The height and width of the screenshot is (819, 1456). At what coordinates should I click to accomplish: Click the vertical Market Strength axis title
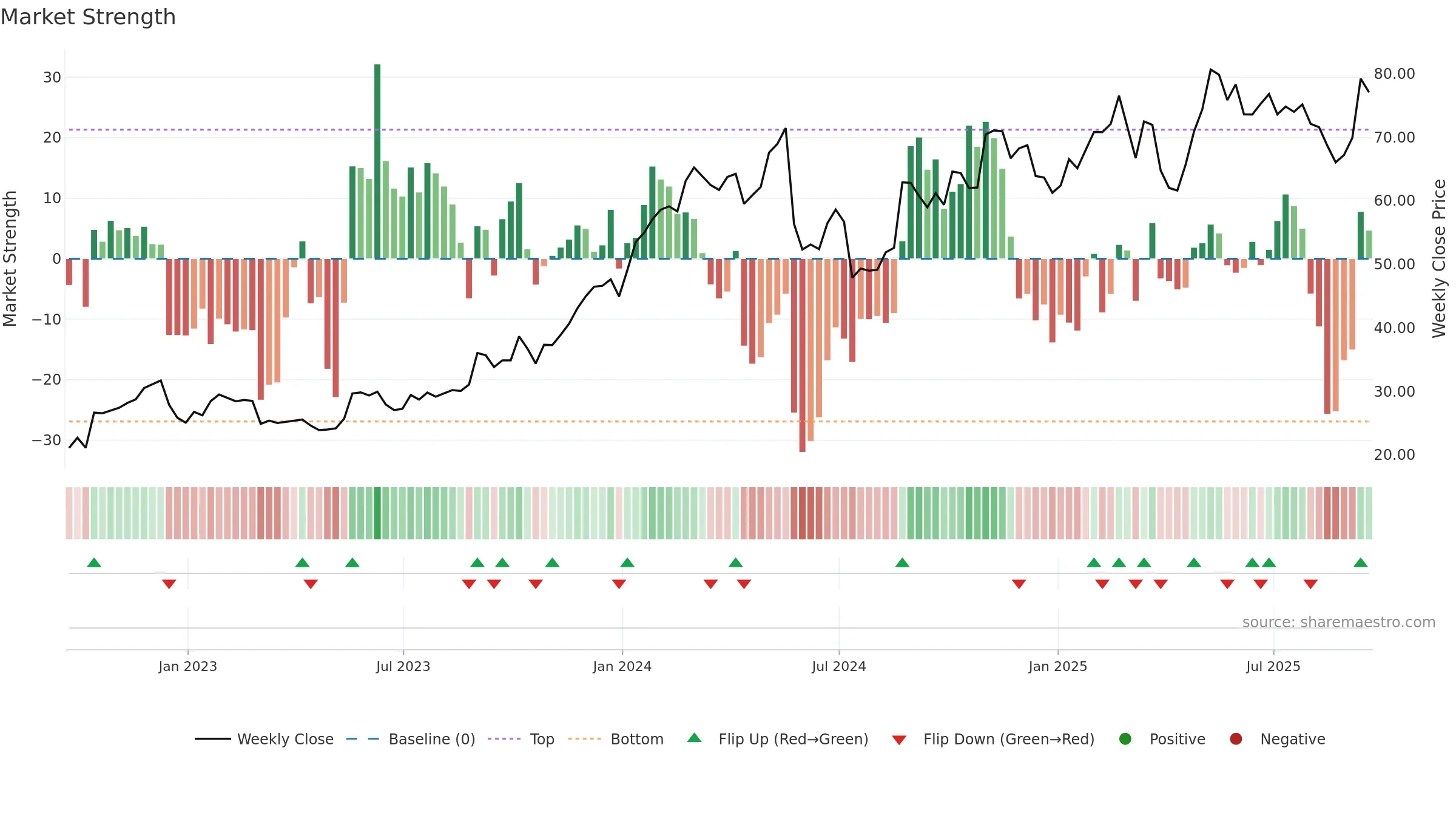[x=10, y=258]
